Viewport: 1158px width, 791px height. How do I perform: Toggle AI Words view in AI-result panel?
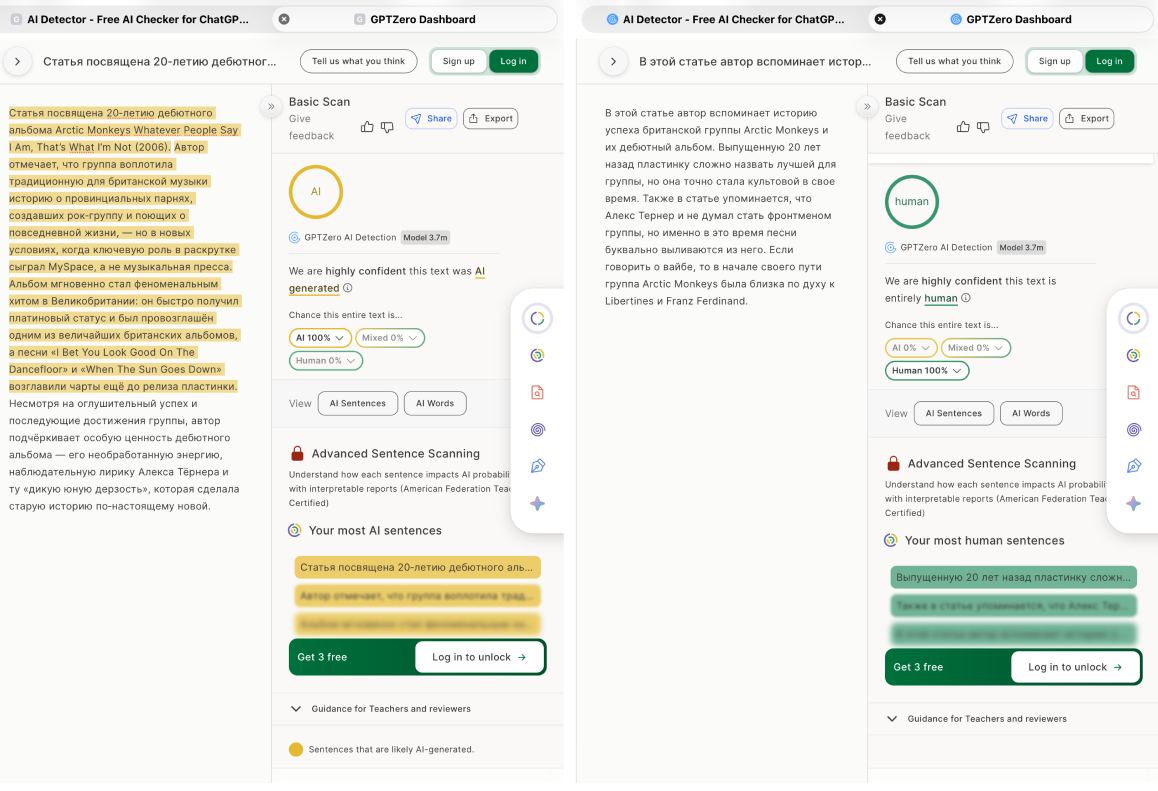[x=435, y=403]
